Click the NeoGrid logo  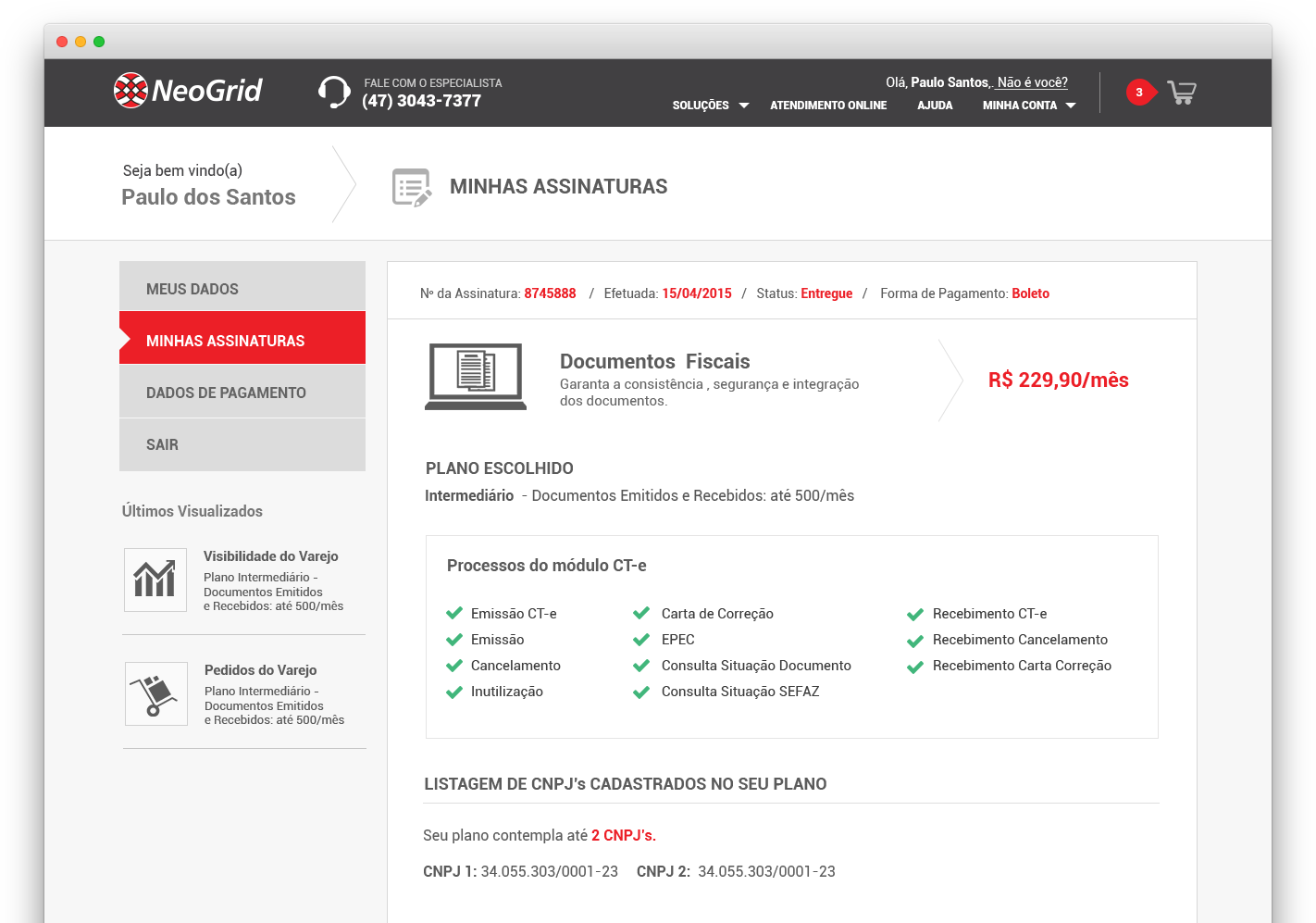coord(188,90)
